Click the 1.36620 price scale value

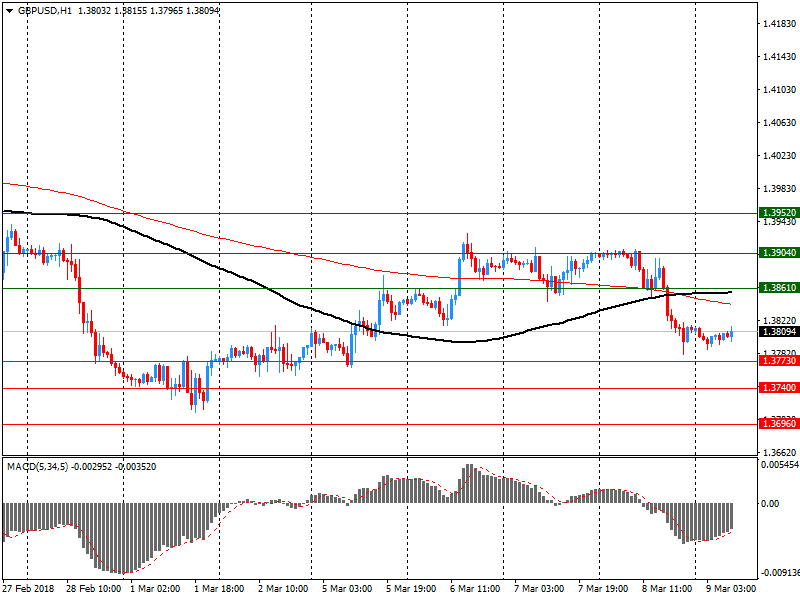pyautogui.click(x=779, y=452)
